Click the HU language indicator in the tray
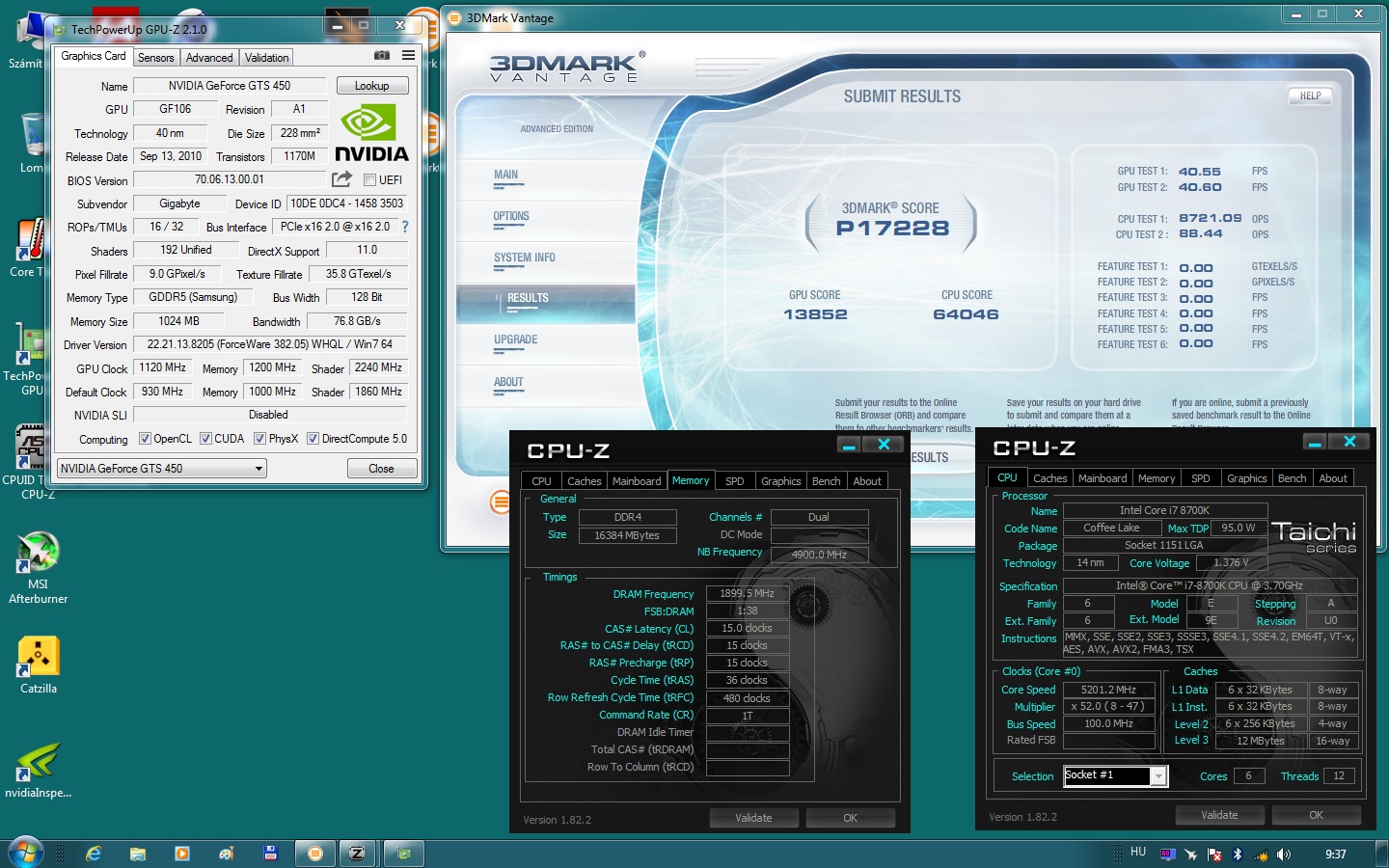 1138,853
